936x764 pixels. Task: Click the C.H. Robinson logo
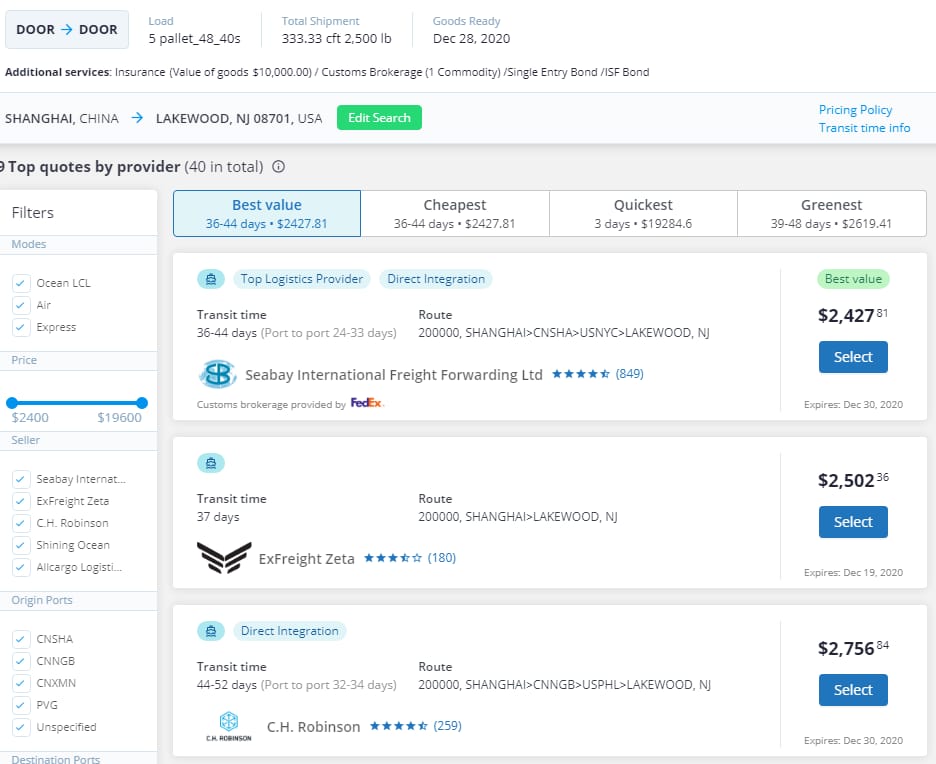pyautogui.click(x=229, y=726)
